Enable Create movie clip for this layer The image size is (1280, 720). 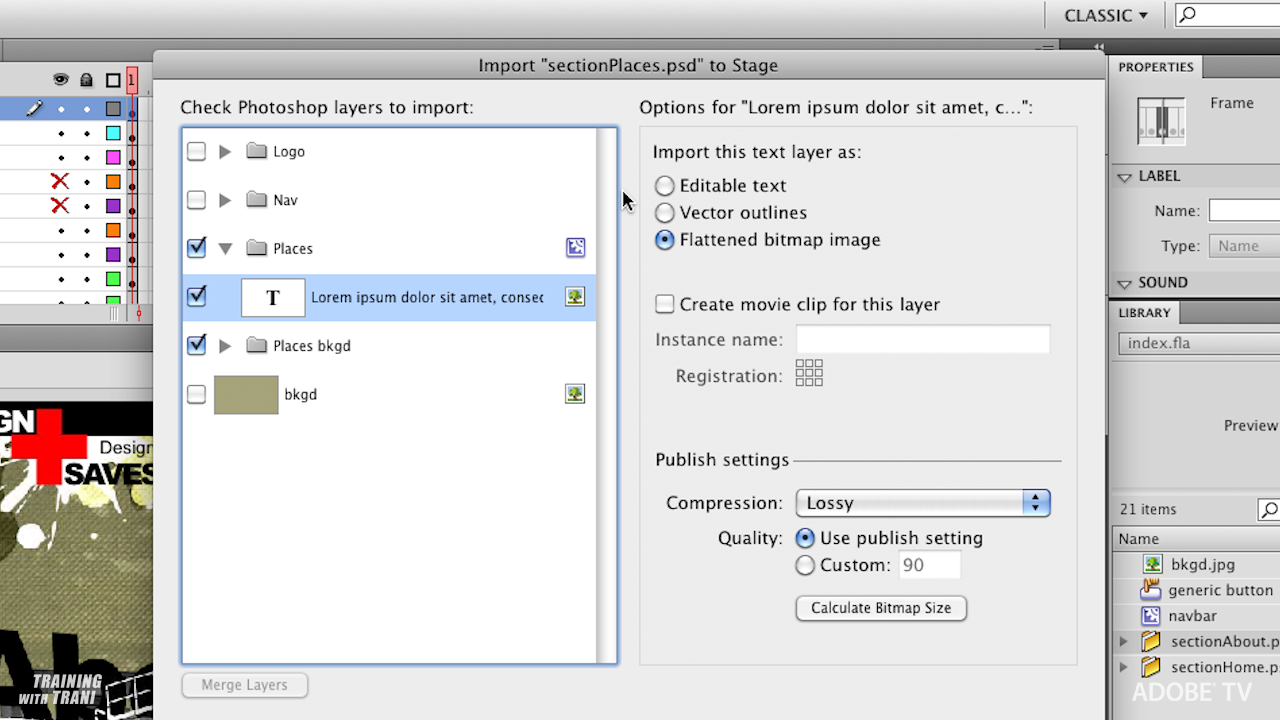point(664,304)
